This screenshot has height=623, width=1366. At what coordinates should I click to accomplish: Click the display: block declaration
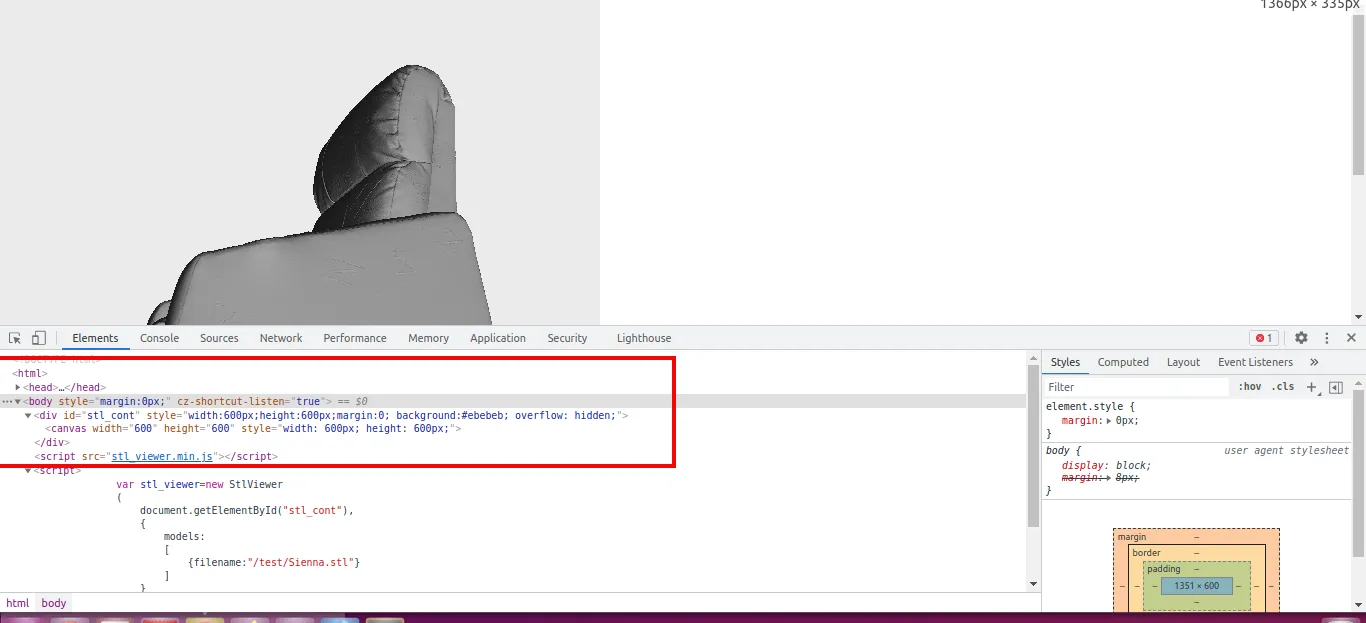[x=1106, y=465]
